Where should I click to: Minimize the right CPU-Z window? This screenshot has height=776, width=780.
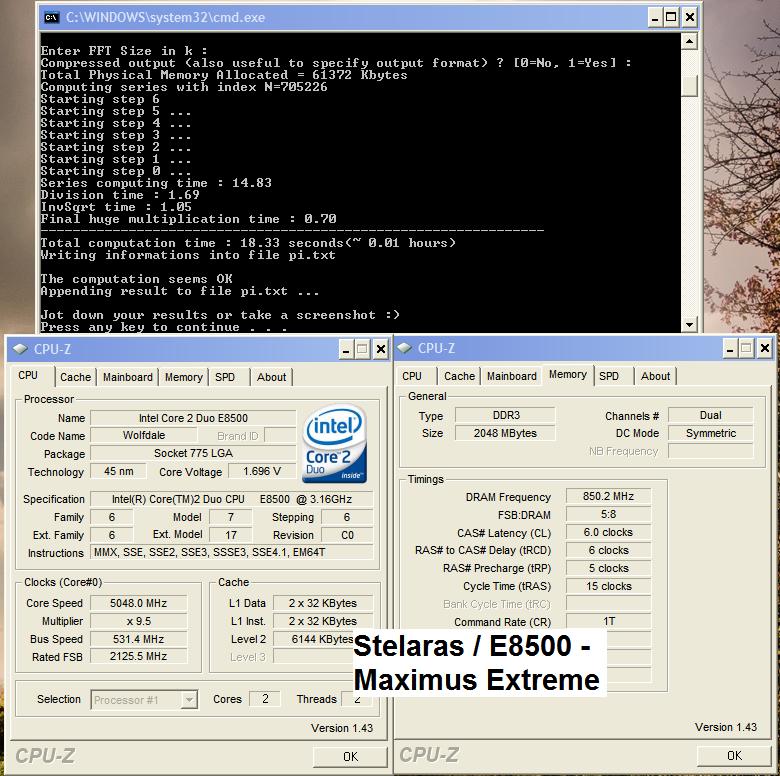[730, 348]
